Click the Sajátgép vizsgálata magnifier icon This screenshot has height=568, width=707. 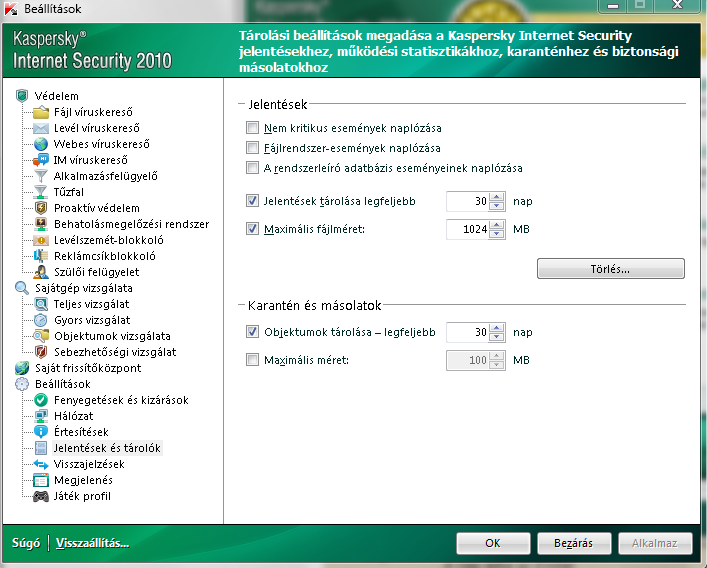pos(22,288)
